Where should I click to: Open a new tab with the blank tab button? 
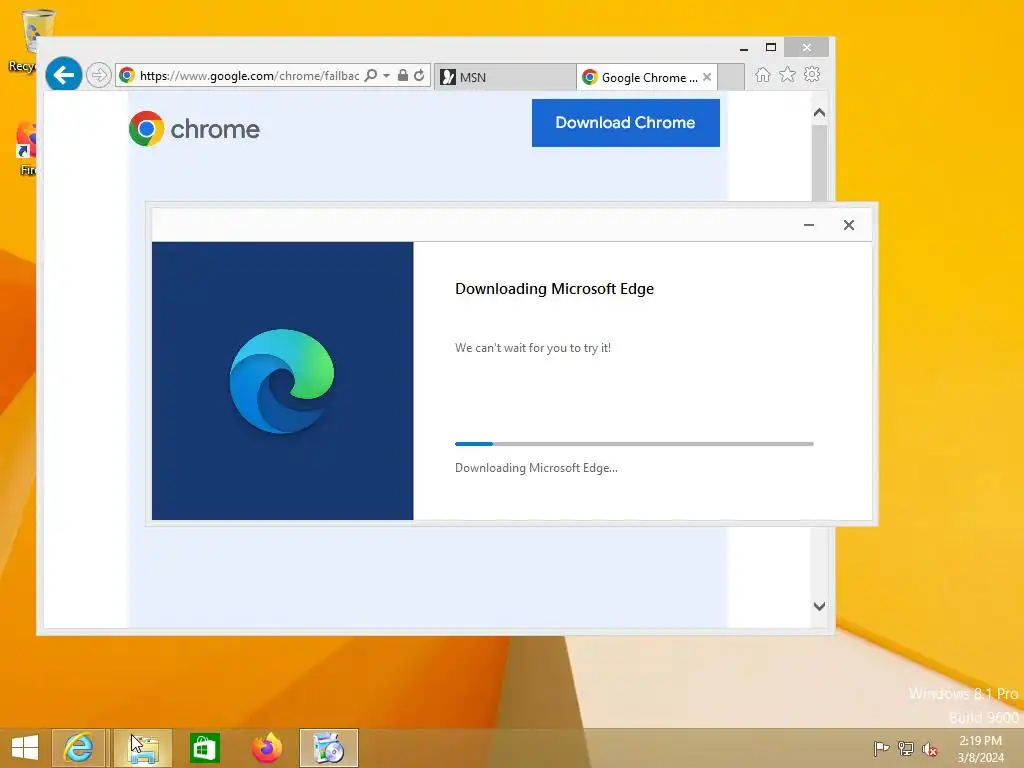coord(731,77)
